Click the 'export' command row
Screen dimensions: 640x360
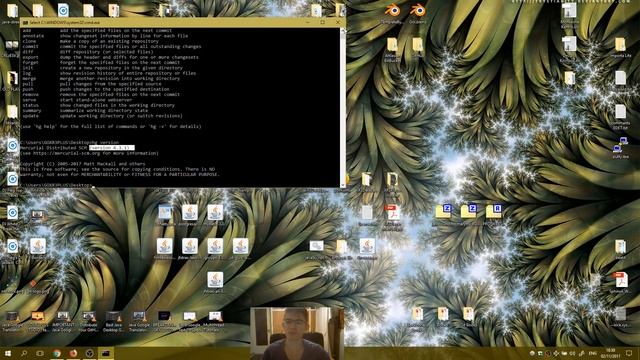pyautogui.click(x=111, y=57)
